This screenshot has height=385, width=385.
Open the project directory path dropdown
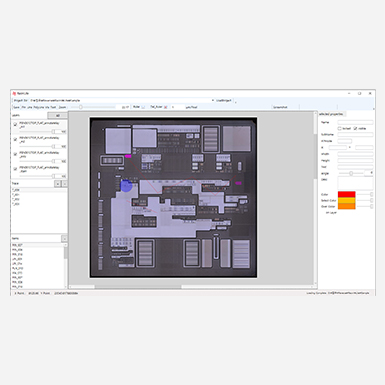pyautogui.click(x=213, y=100)
